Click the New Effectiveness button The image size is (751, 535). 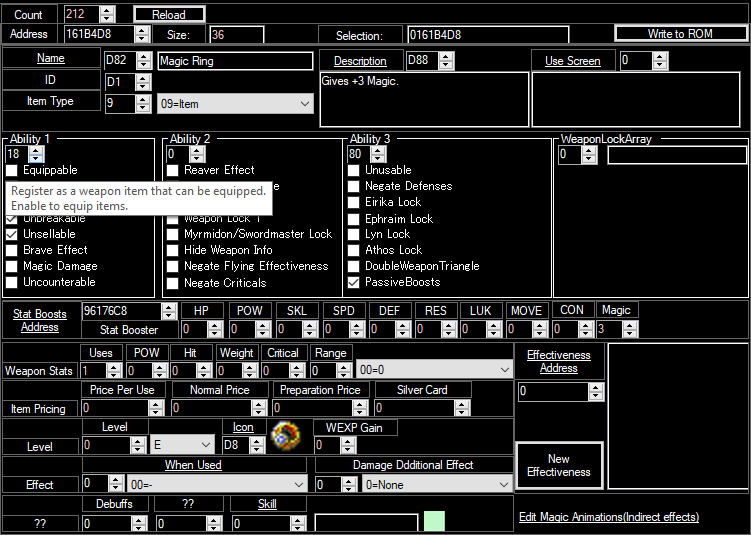558,465
